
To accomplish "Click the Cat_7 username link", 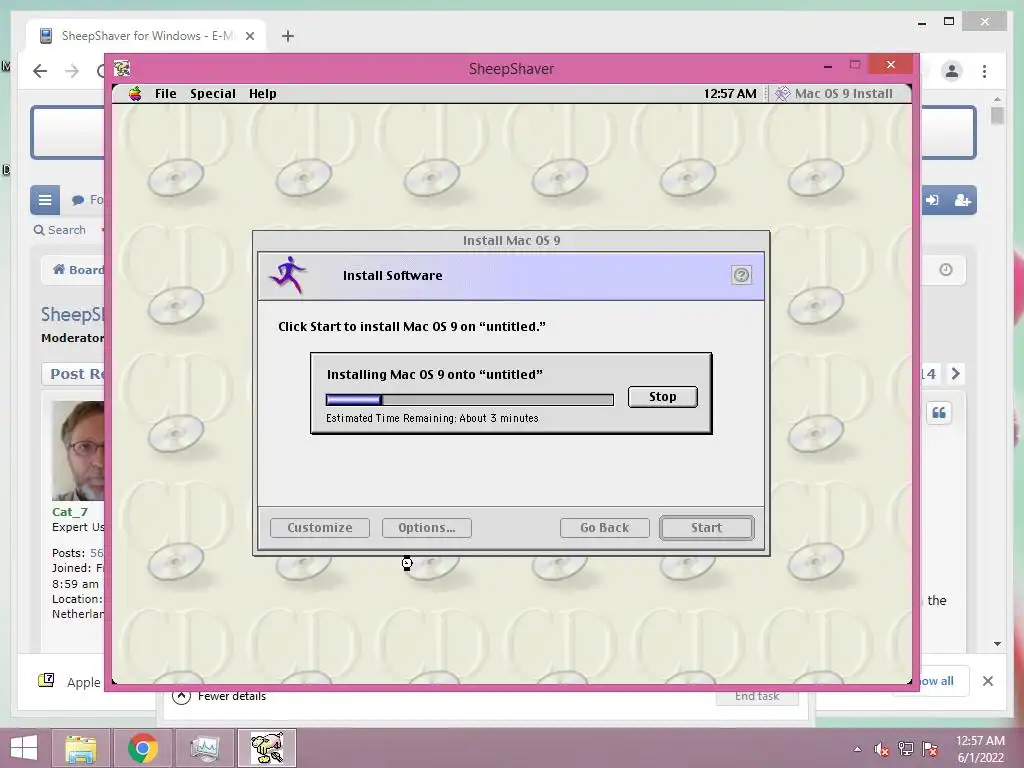I will [69, 512].
